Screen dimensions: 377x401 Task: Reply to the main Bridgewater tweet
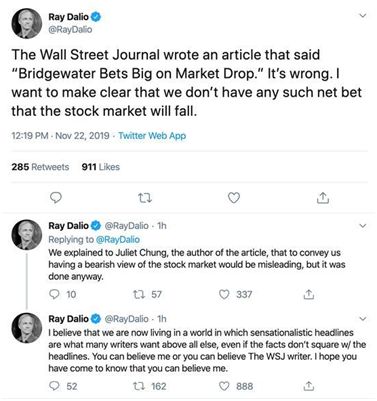click(56, 198)
